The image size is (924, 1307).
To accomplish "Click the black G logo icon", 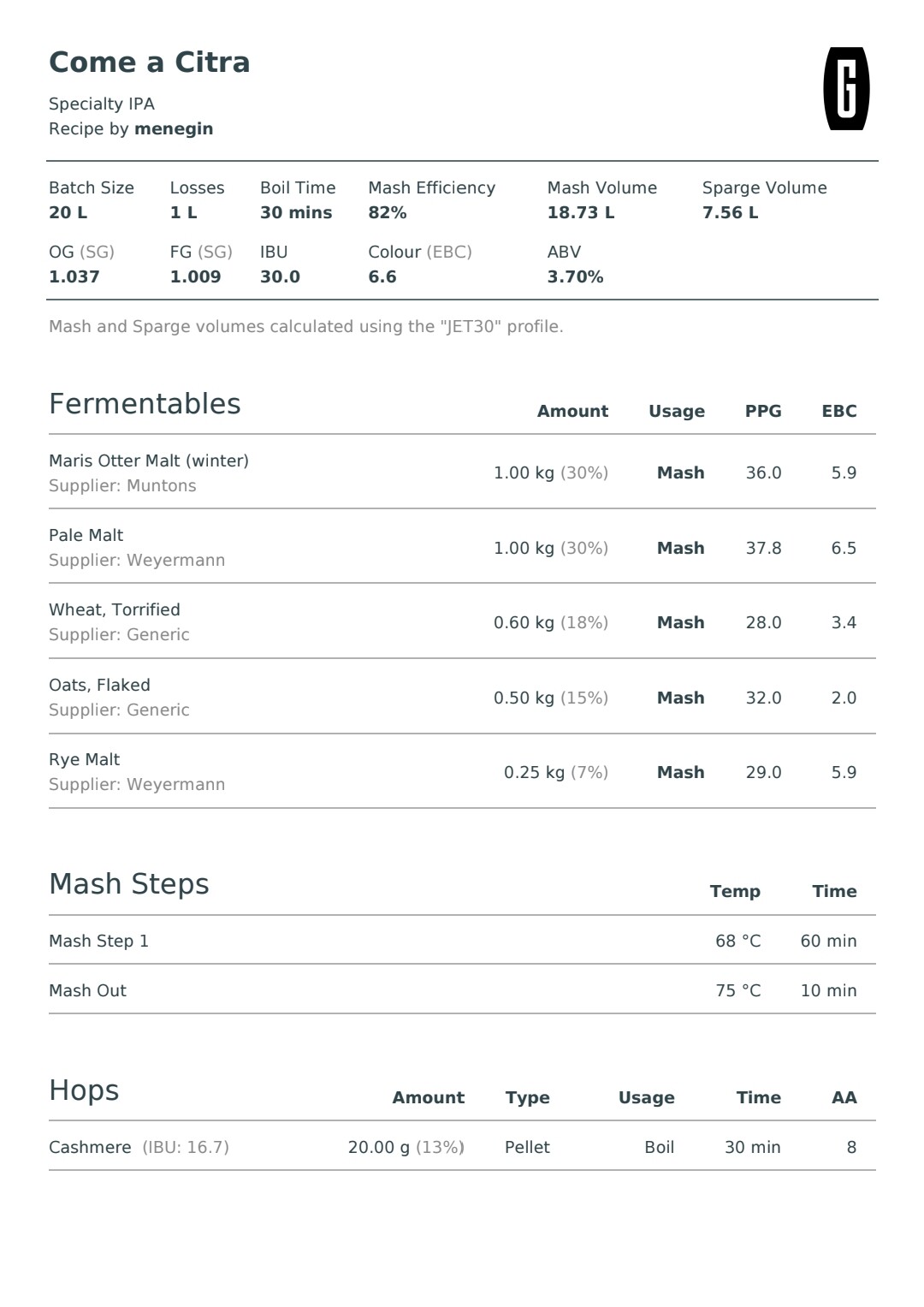I will click(846, 89).
